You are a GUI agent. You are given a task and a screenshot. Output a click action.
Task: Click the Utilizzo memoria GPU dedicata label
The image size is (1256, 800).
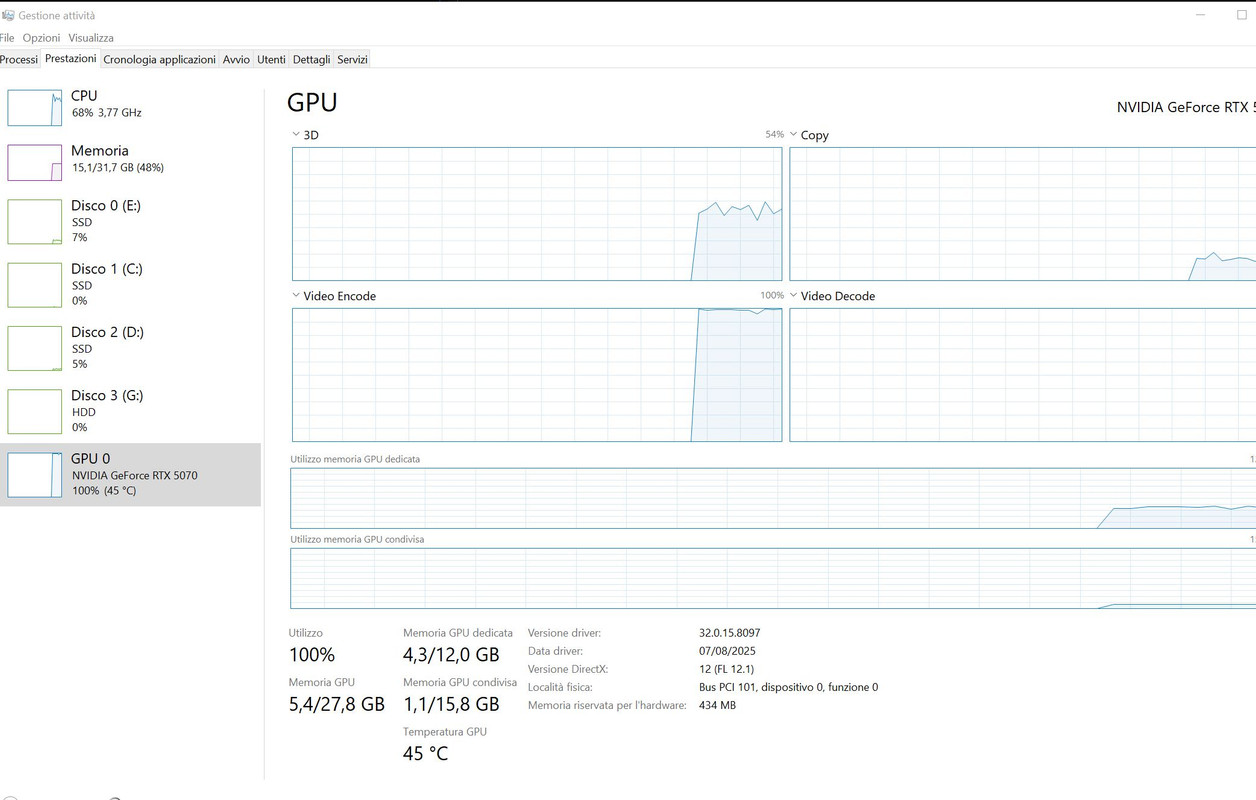(x=355, y=459)
